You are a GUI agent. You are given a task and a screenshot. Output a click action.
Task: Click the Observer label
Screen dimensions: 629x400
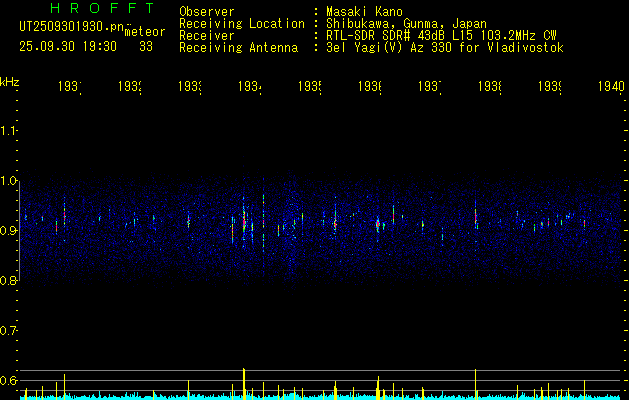pyautogui.click(x=207, y=12)
